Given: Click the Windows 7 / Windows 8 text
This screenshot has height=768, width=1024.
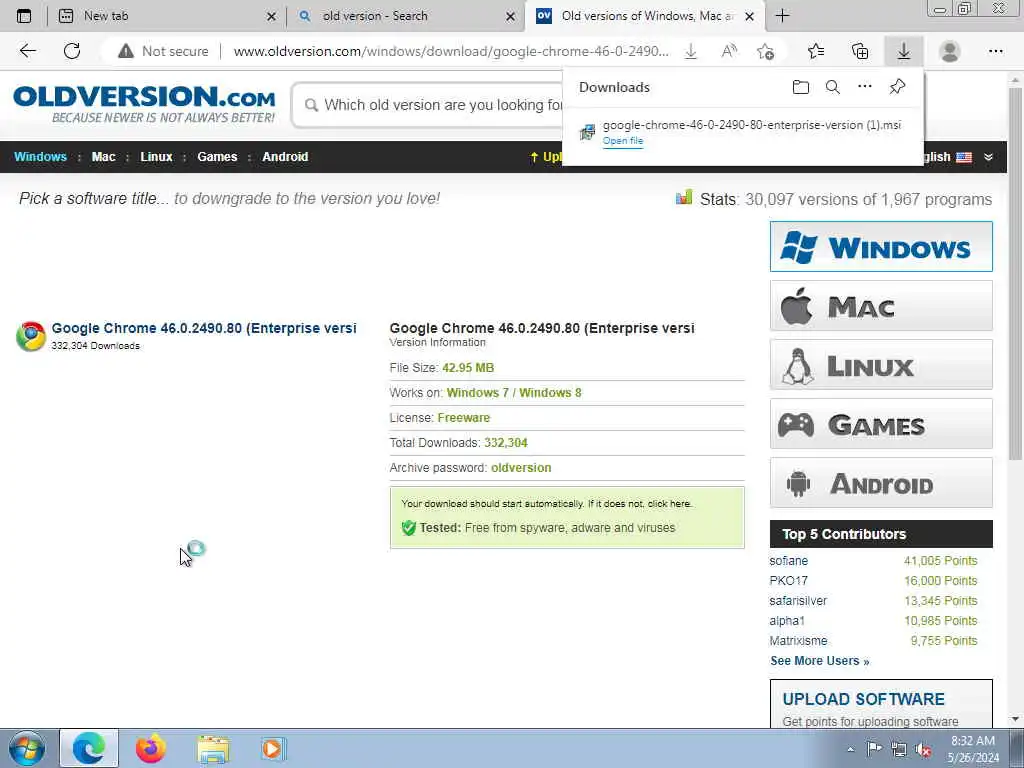Looking at the screenshot, I should point(514,392).
